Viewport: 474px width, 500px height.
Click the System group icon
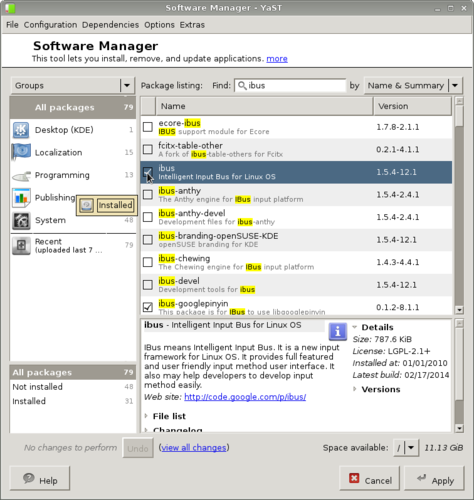click(21, 220)
